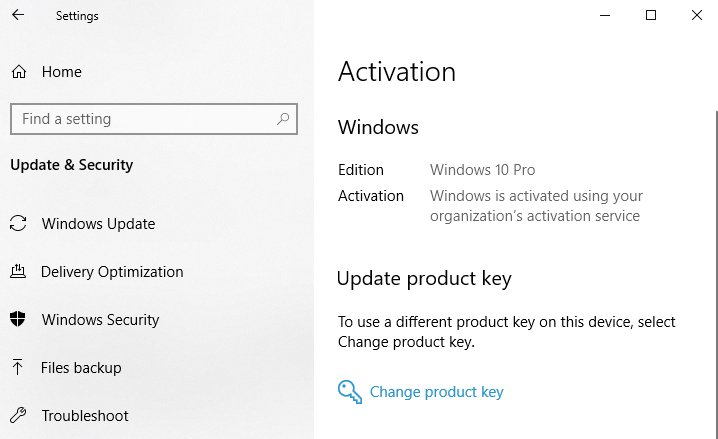This screenshot has height=439, width=718.
Task: Click the Windows Update sync icon
Action: point(18,224)
